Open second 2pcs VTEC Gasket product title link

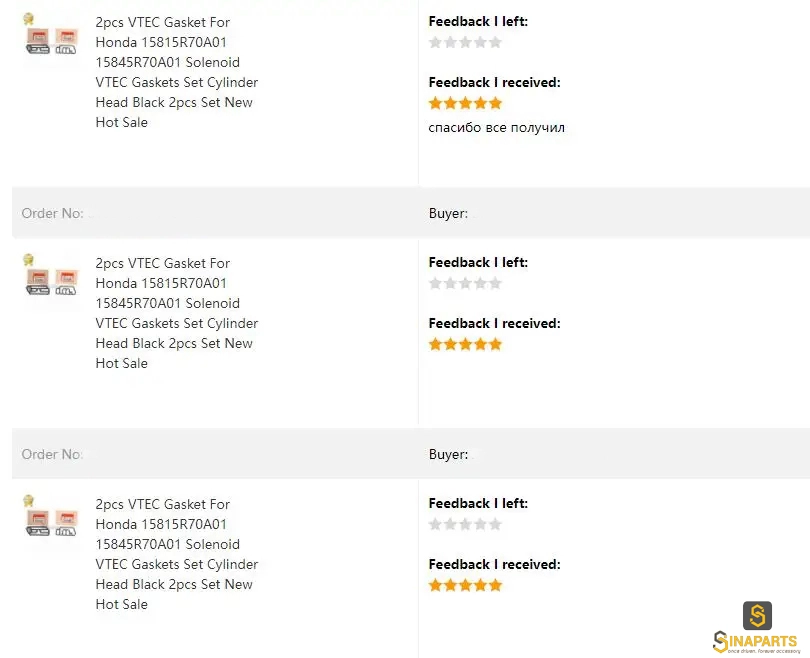(177, 313)
